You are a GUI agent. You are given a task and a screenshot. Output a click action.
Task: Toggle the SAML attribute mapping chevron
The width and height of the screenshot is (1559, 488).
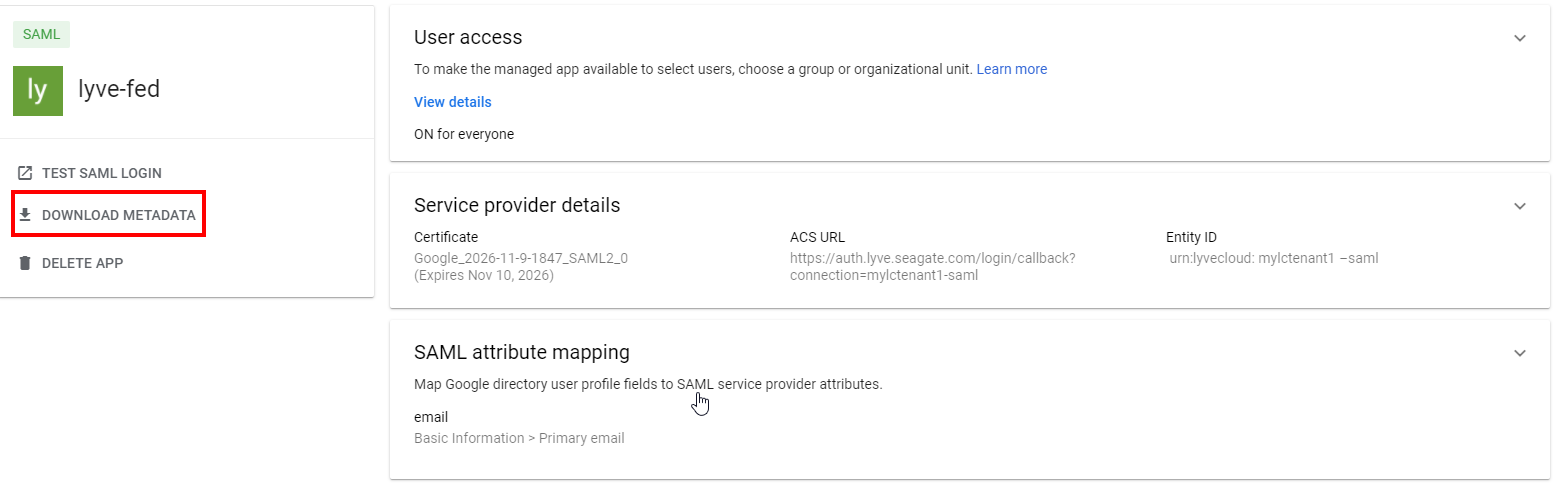click(x=1520, y=353)
